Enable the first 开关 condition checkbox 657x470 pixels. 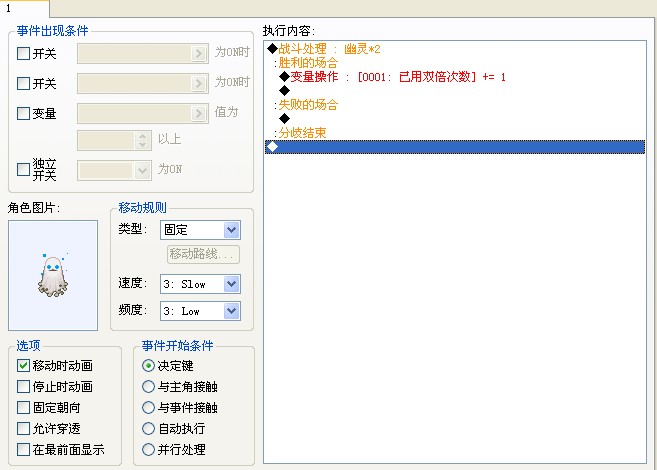[x=23, y=54]
